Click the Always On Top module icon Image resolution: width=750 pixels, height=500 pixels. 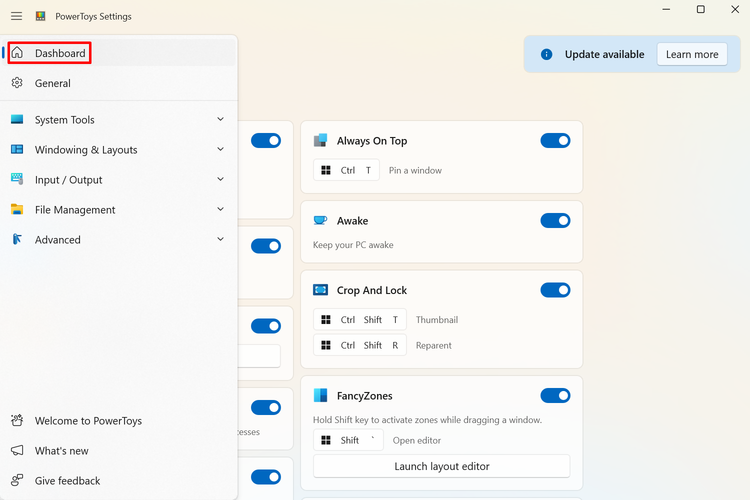(320, 140)
